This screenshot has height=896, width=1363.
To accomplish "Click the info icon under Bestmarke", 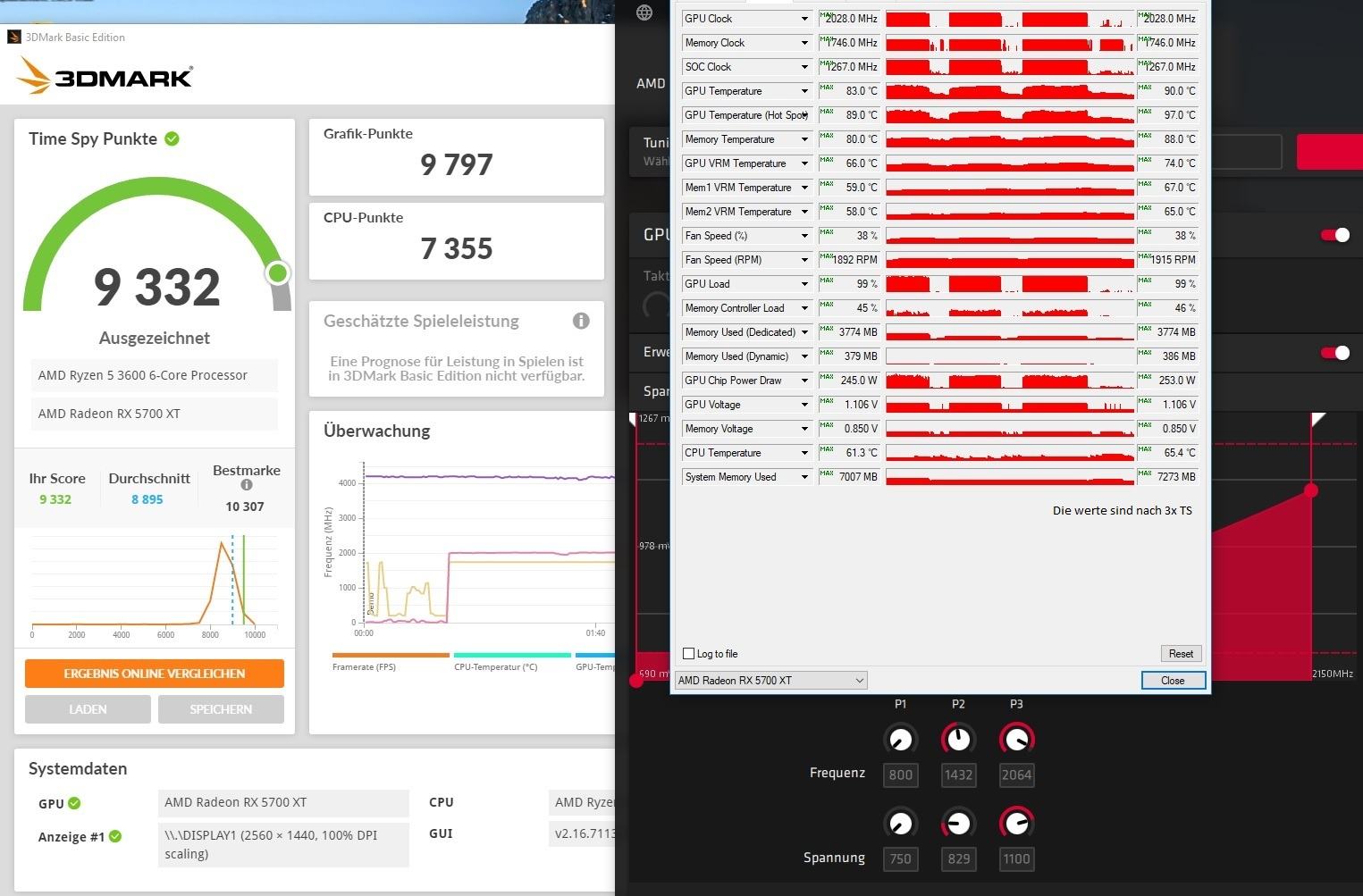I will [x=247, y=485].
